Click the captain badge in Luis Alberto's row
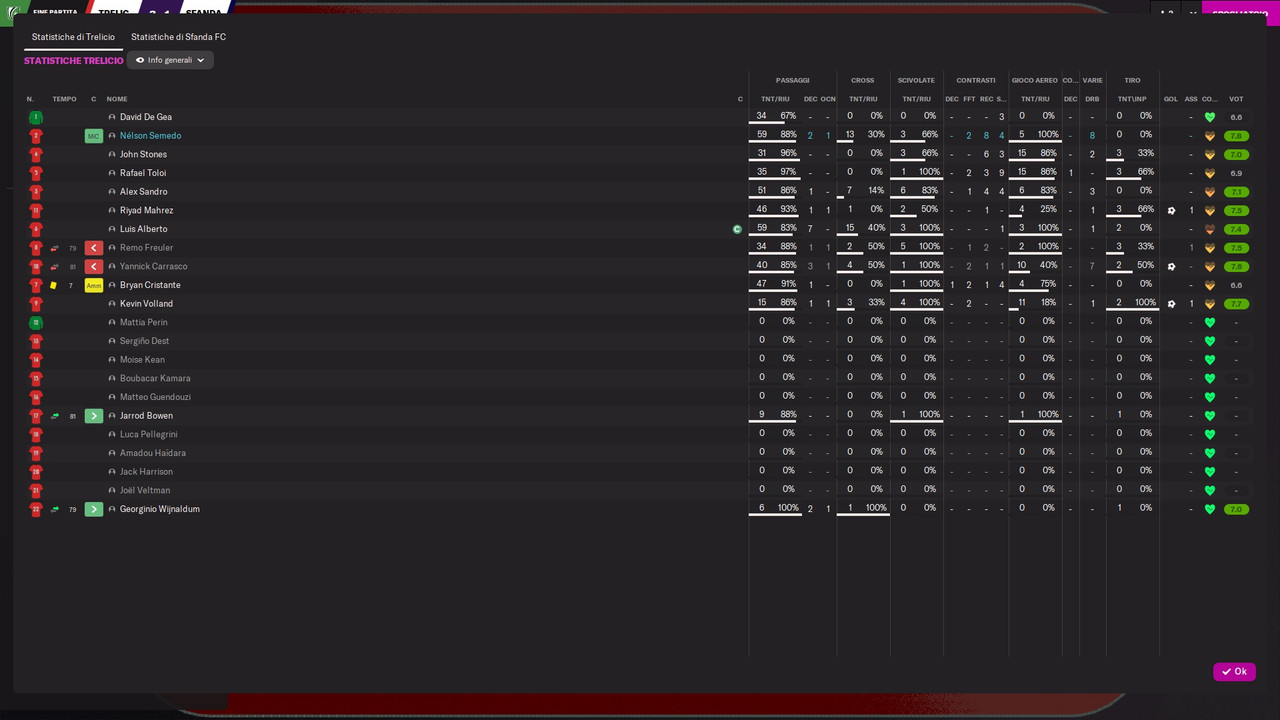The height and width of the screenshot is (720, 1280). (738, 229)
